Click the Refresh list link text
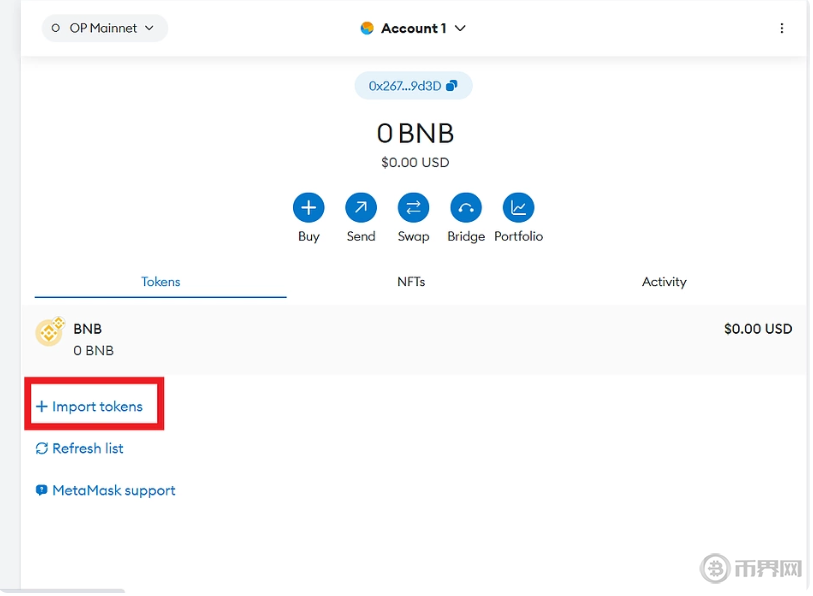The height and width of the screenshot is (596, 813). 88,449
